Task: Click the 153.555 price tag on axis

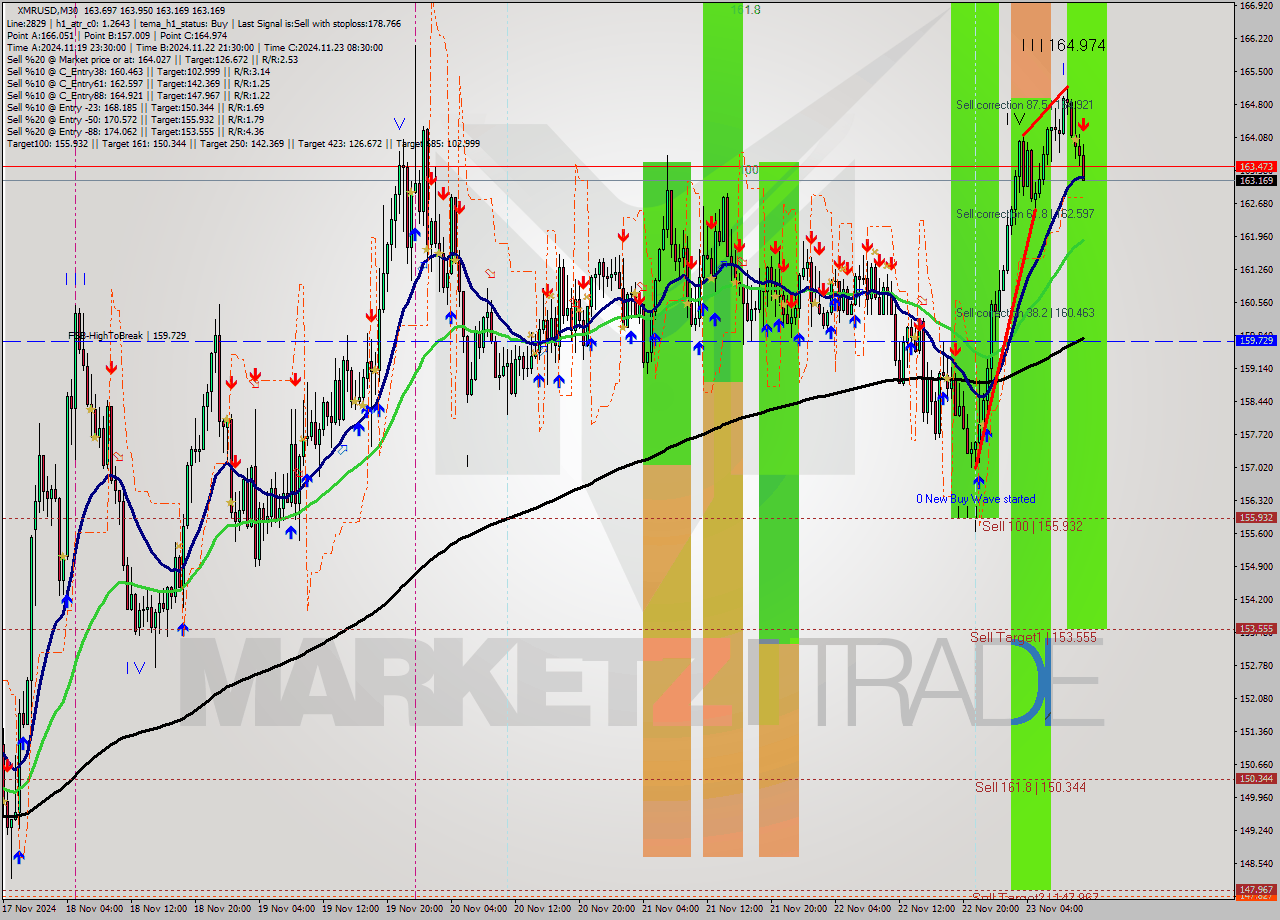Action: (1256, 629)
